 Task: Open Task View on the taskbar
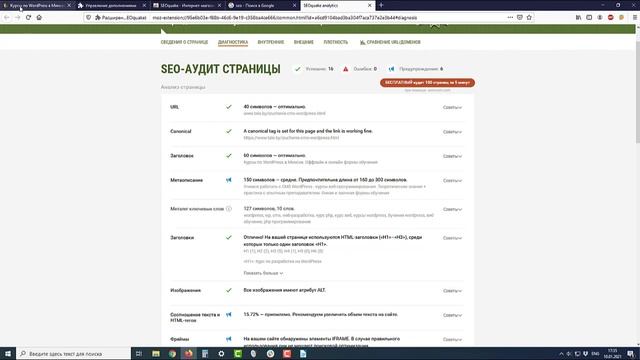point(139,353)
